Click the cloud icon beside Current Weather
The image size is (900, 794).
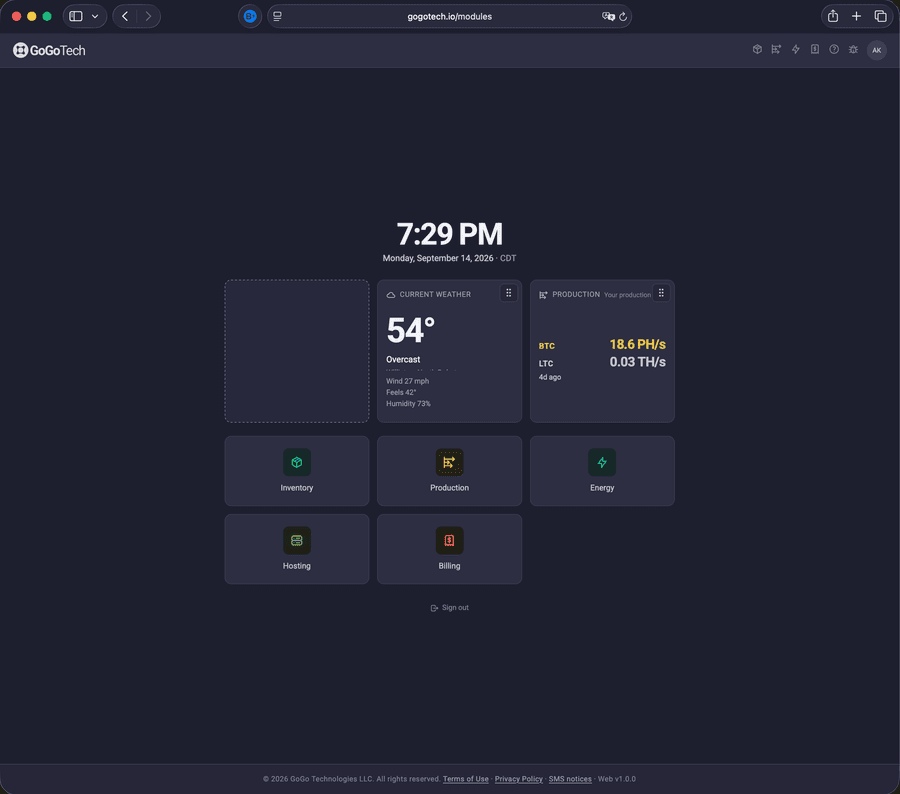pyautogui.click(x=391, y=295)
